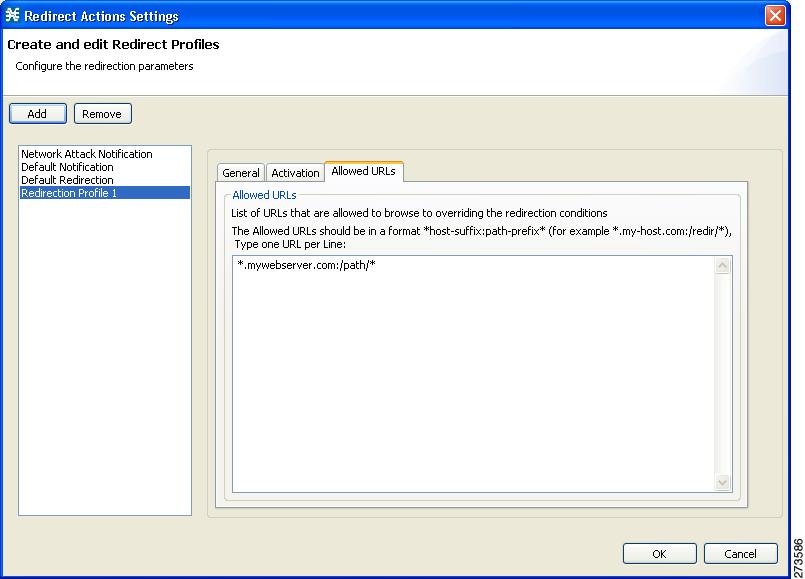Click the Add profile button
Viewport: 805px width, 579px height.
pos(37,113)
